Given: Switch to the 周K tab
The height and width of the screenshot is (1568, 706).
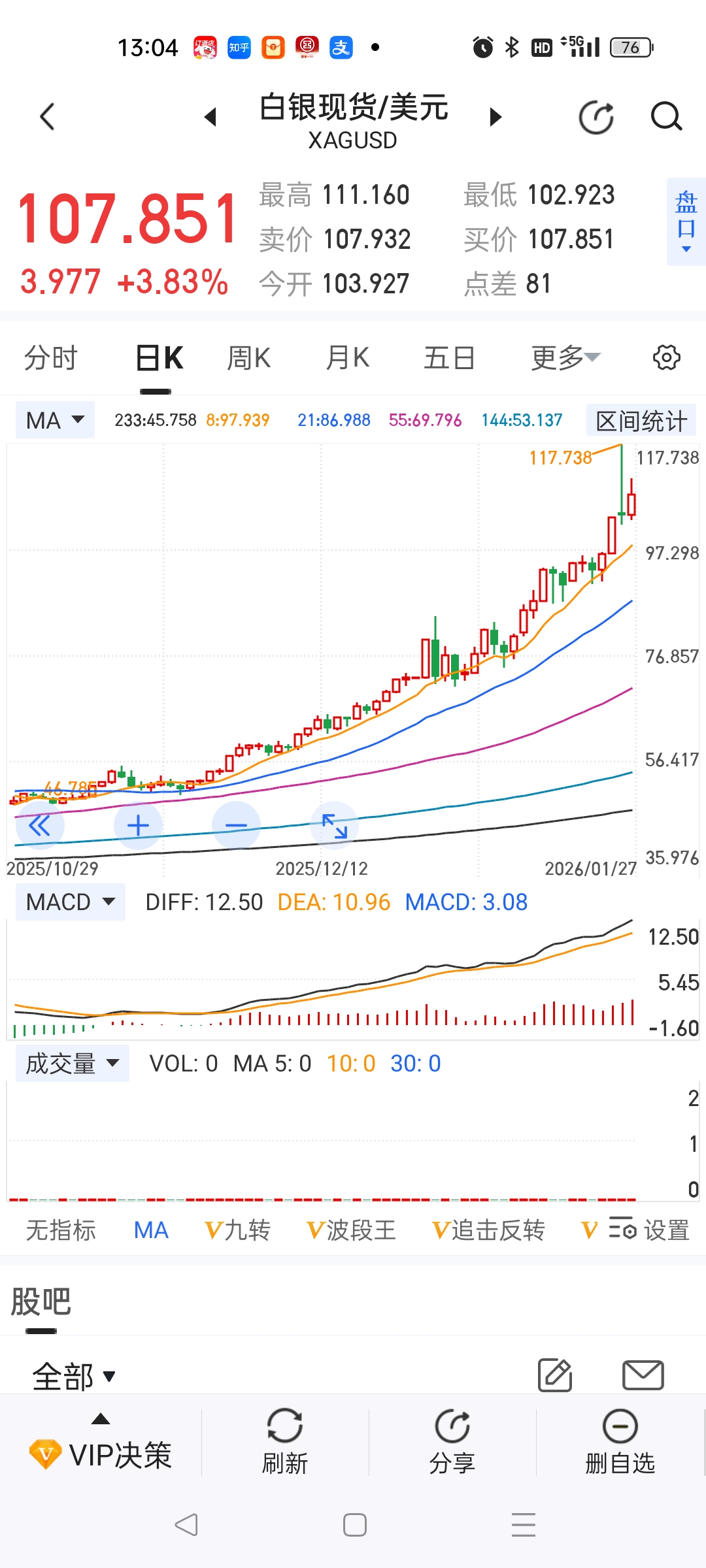Looking at the screenshot, I should pos(248,358).
